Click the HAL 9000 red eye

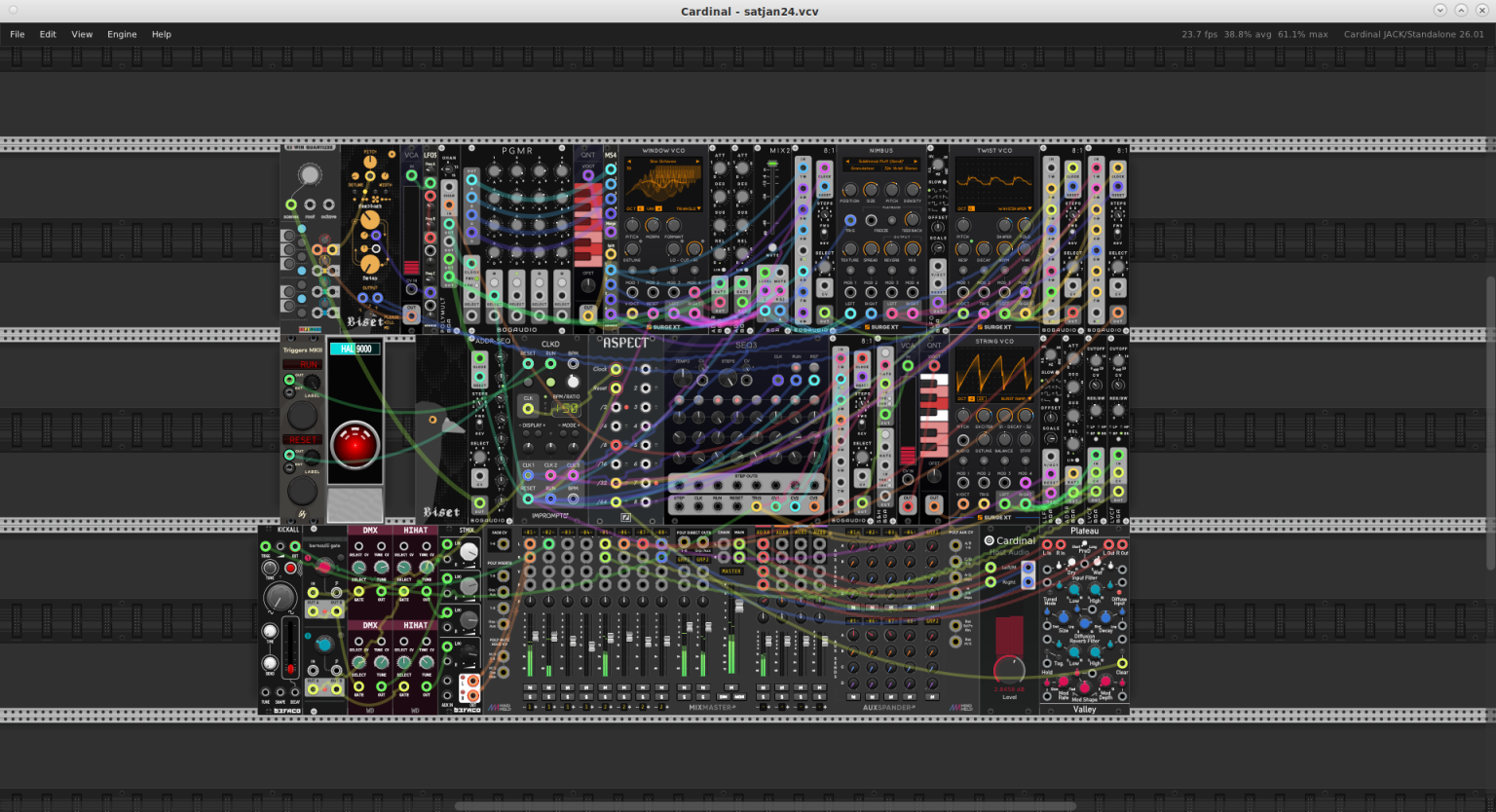[x=355, y=445]
